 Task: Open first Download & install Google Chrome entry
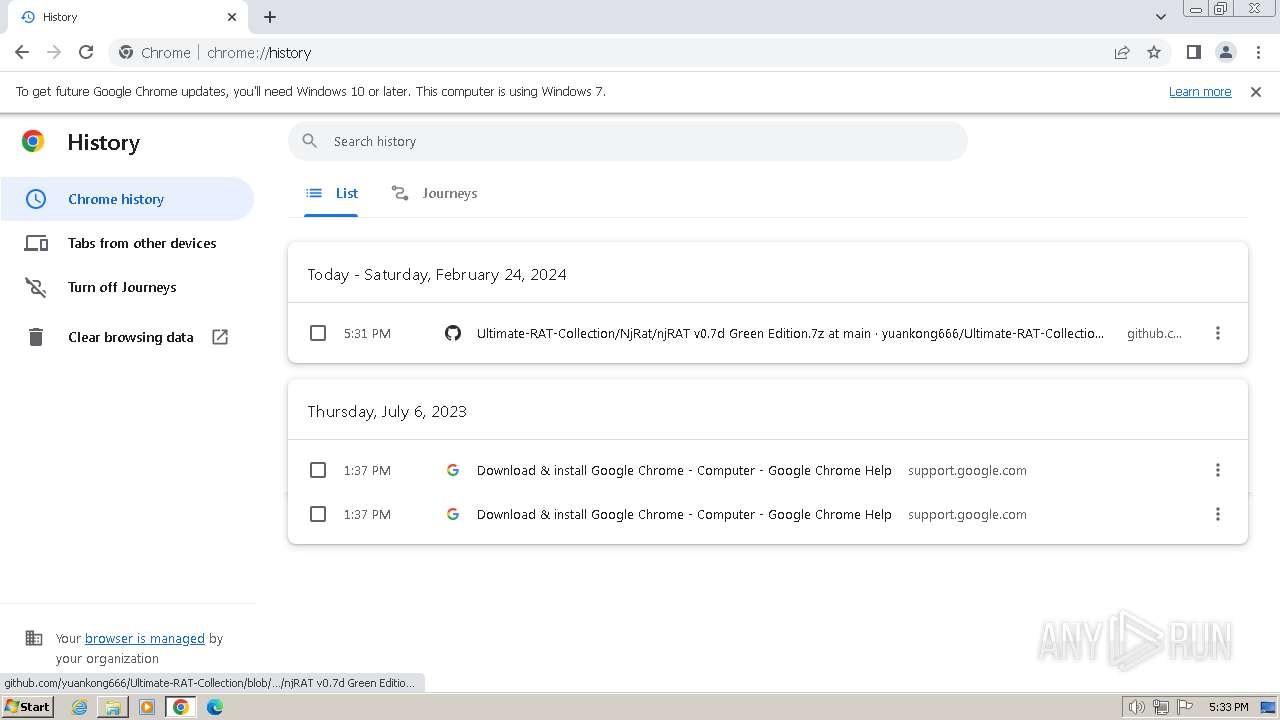(684, 470)
